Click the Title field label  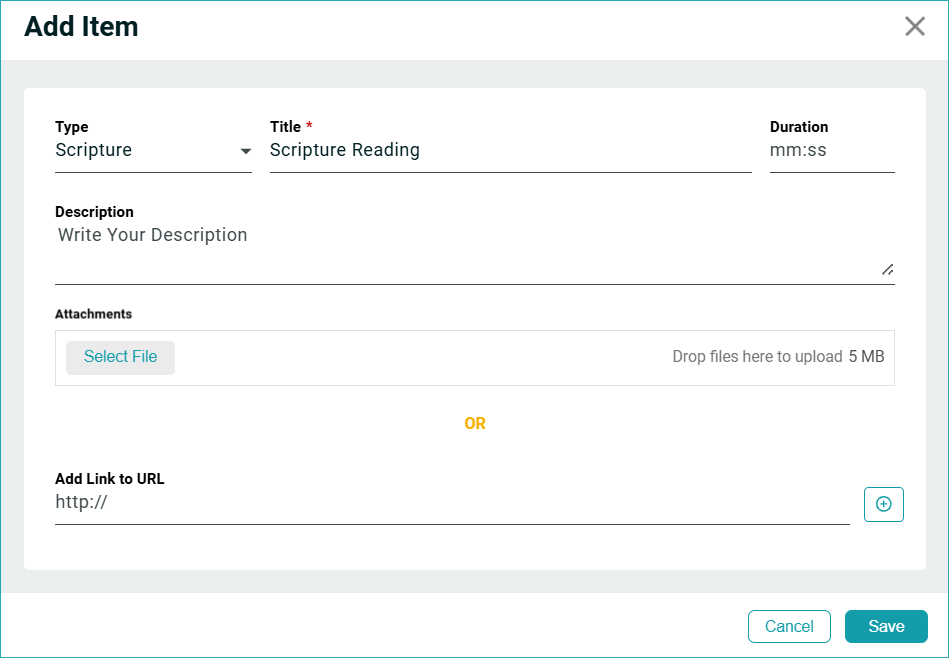(286, 127)
